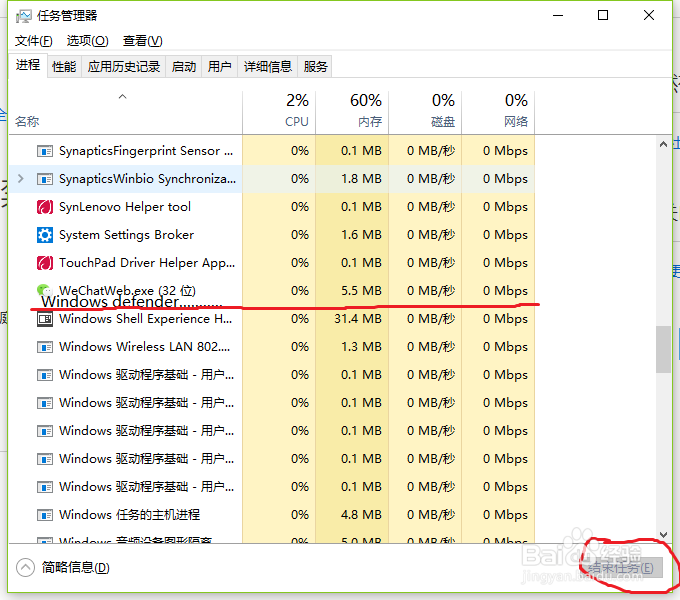
Task: Click the 4.8 MB memory value
Action: (361, 515)
